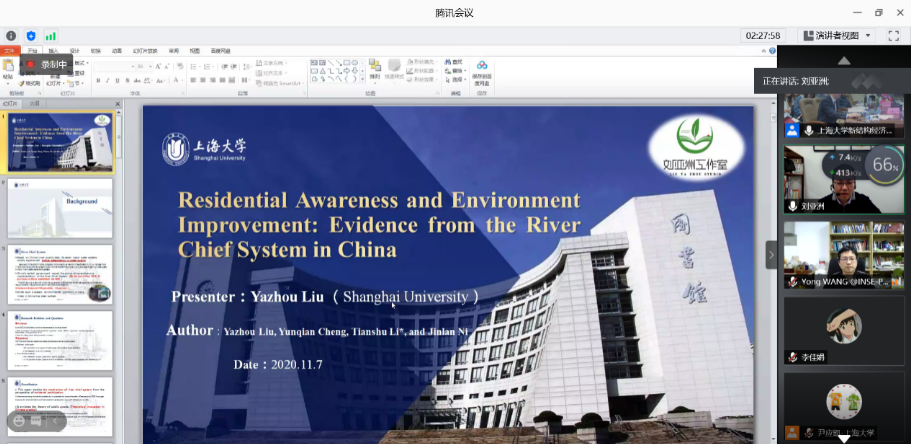The image size is (911, 444).
Task: Select the fourth slide thumbnail
Action: (60, 339)
